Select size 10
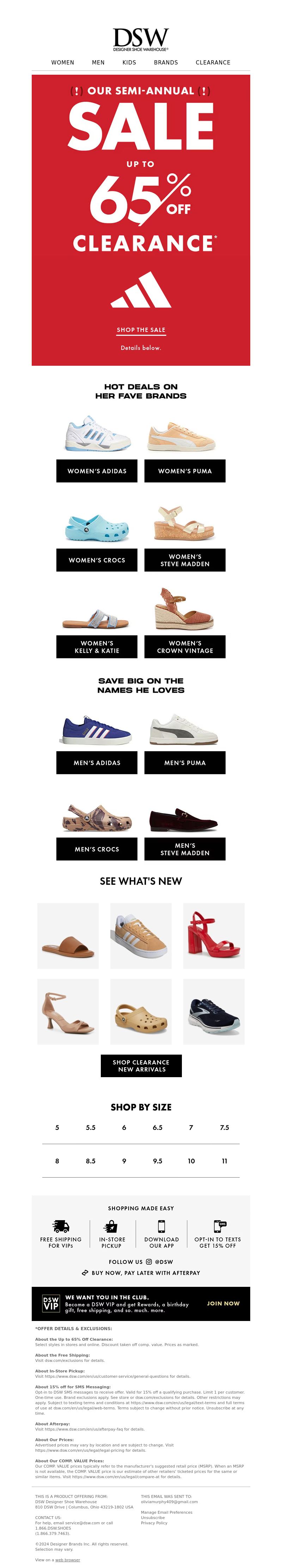This screenshot has height=1568, width=282. [x=191, y=1161]
